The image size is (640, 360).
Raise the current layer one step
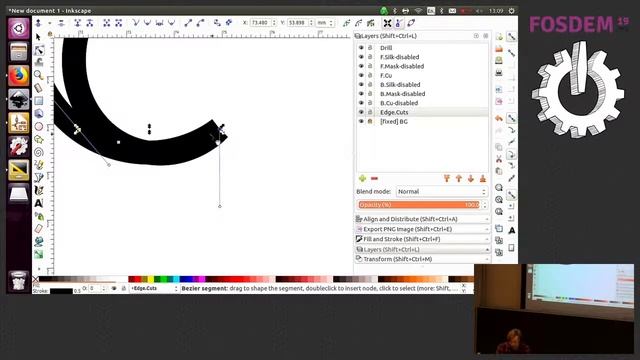click(x=459, y=178)
